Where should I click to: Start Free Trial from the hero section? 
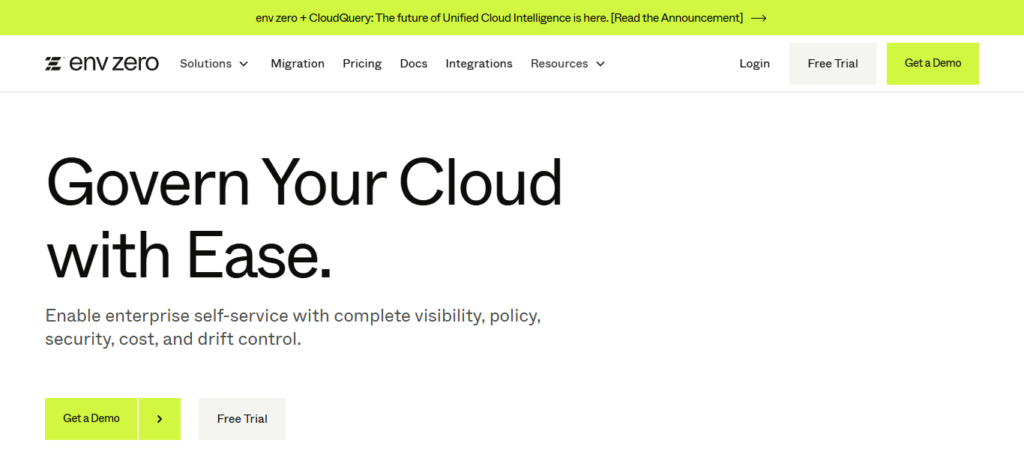coord(242,419)
